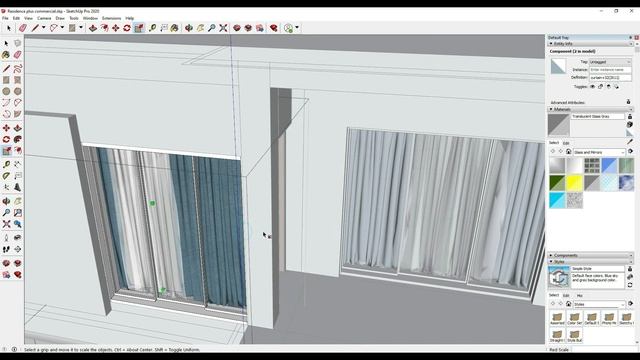Toggle Cast Shadows icon in Entity Info
640x360 pixels.
(x=616, y=87)
